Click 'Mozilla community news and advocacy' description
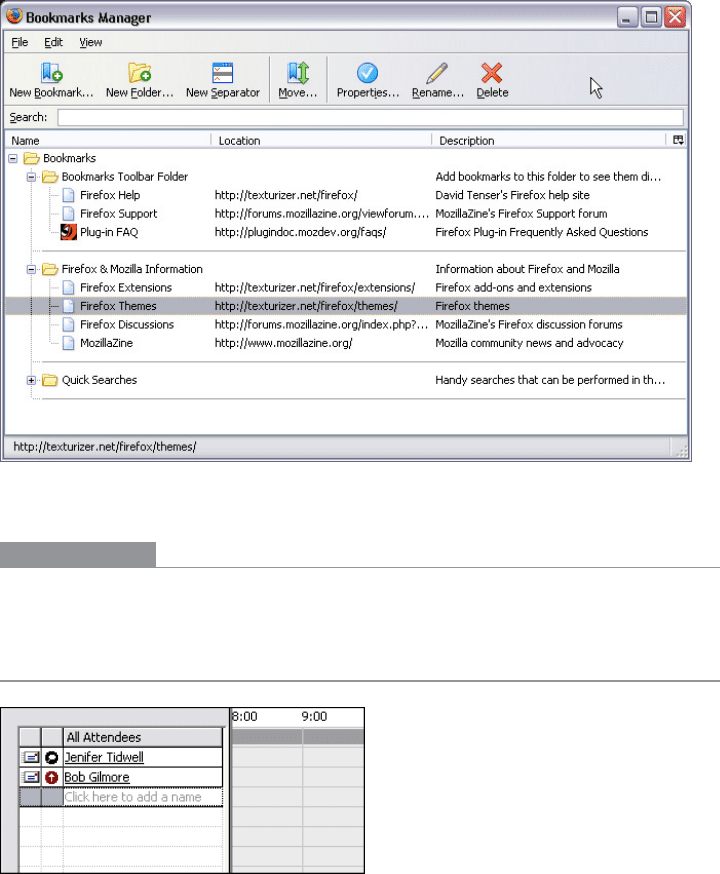Image resolution: width=720 pixels, height=874 pixels. pyautogui.click(x=529, y=343)
